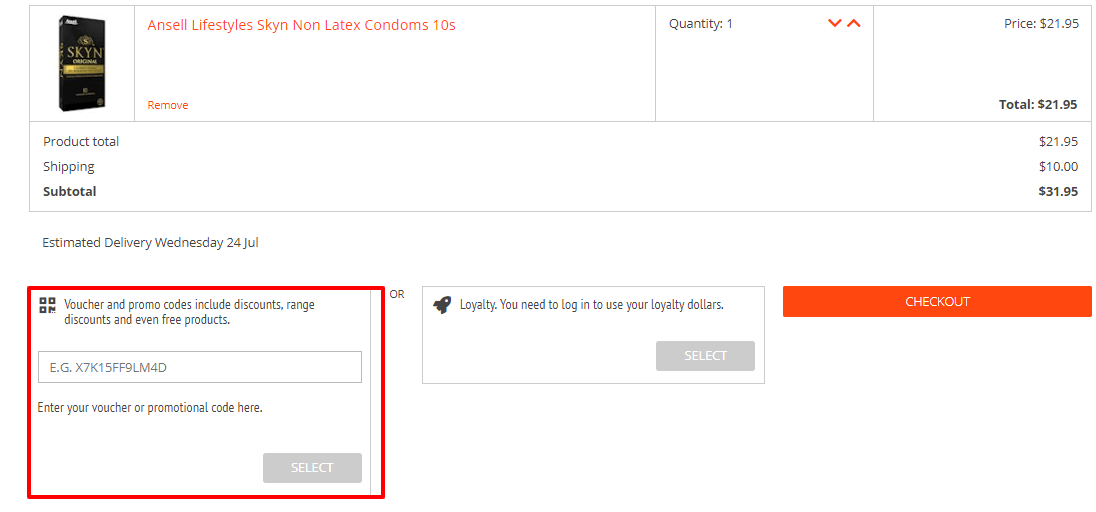Open Ansell Lifestyles Skyn product title link
This screenshot has width=1096, height=512.
[x=301, y=25]
